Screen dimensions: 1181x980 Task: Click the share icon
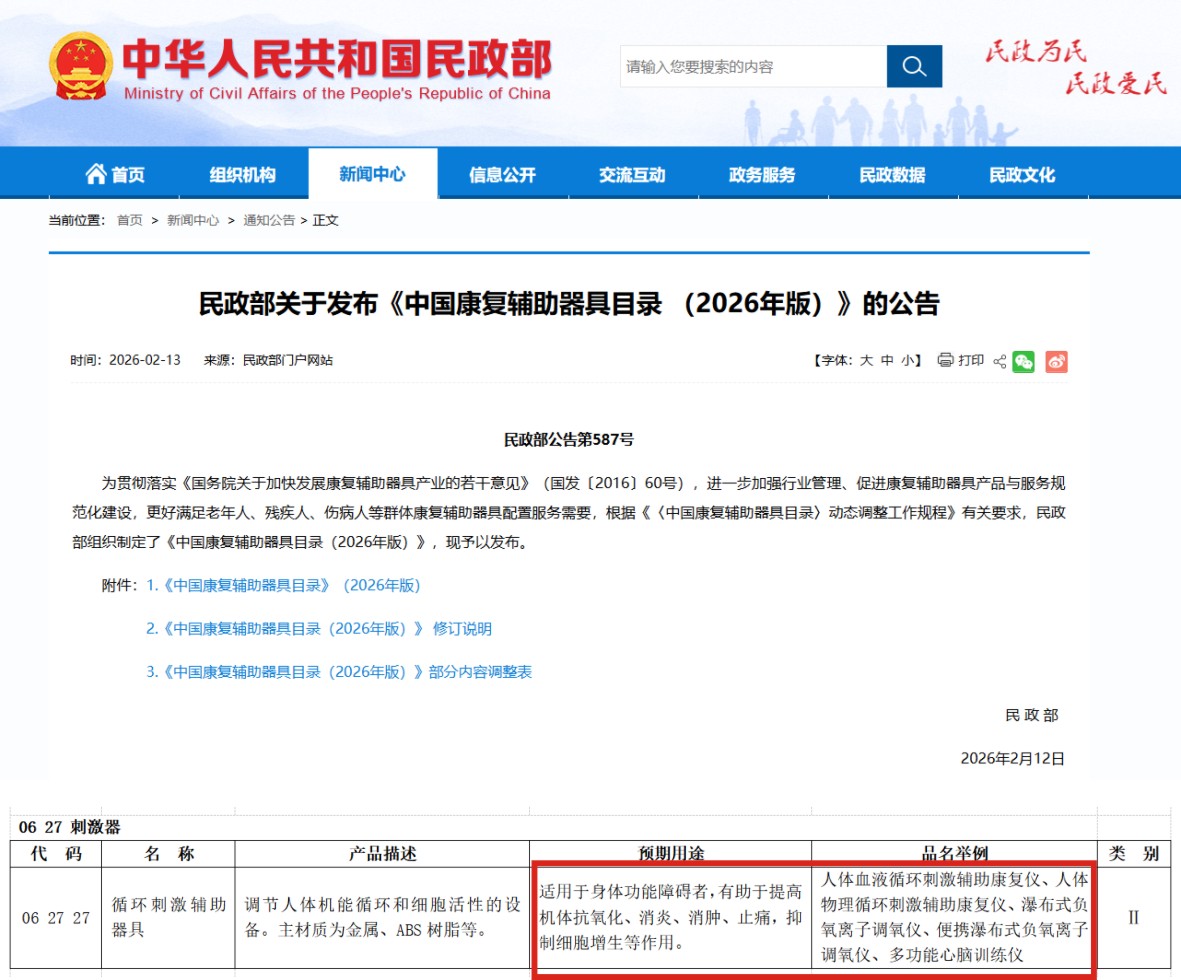coord(999,361)
